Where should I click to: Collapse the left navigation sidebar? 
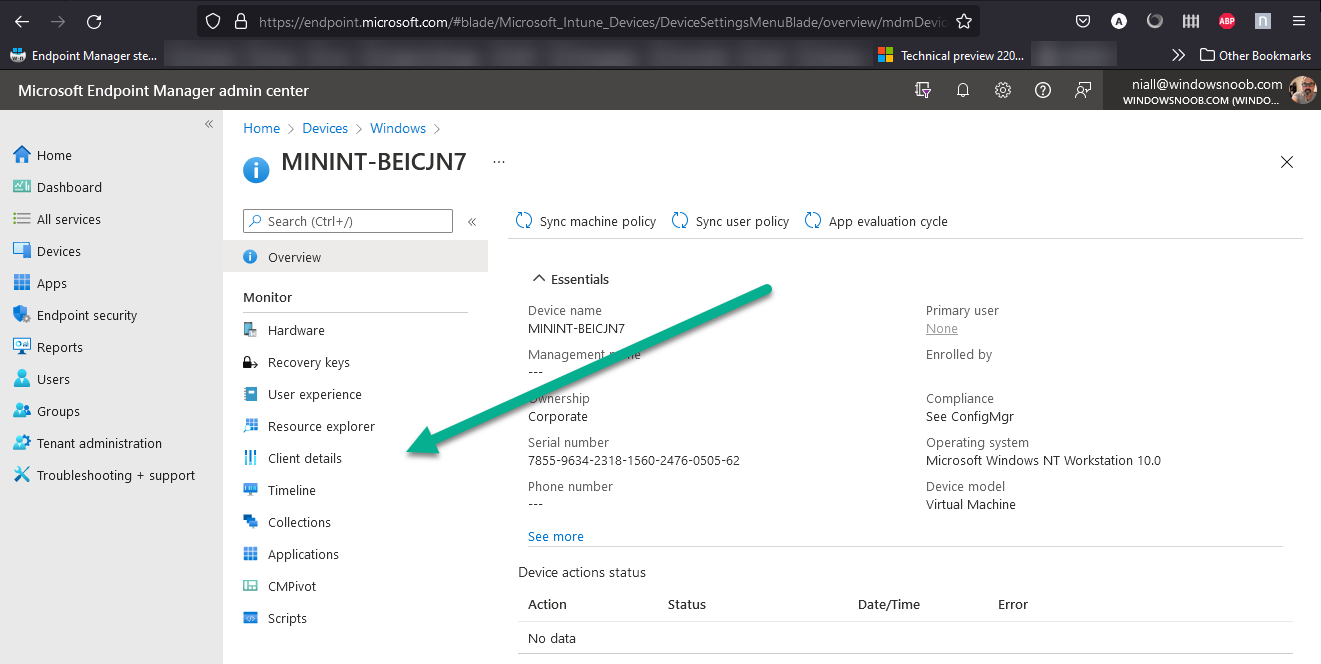(209, 124)
